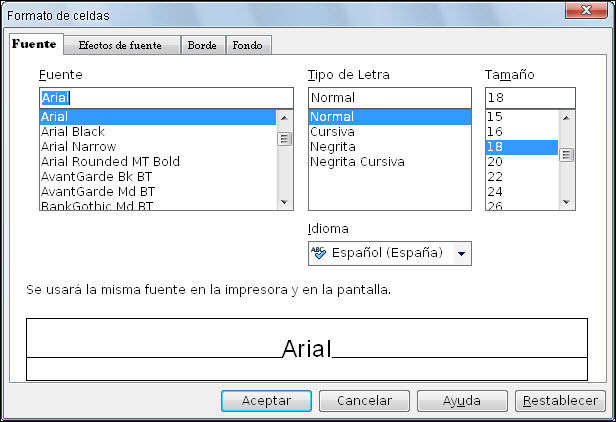Choose Arial Narrow font

pos(78,147)
